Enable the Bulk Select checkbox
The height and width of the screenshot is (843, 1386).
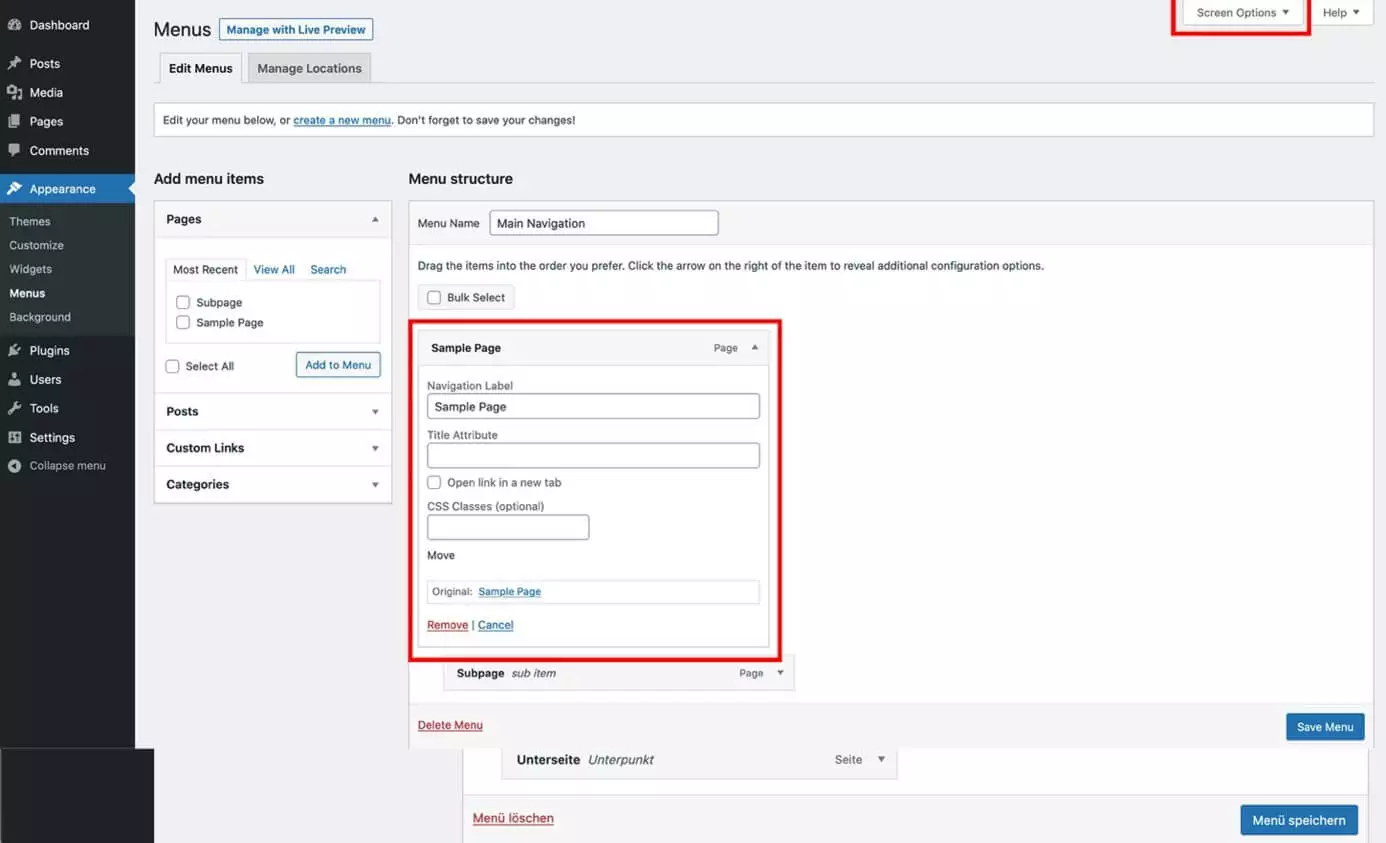pos(434,297)
